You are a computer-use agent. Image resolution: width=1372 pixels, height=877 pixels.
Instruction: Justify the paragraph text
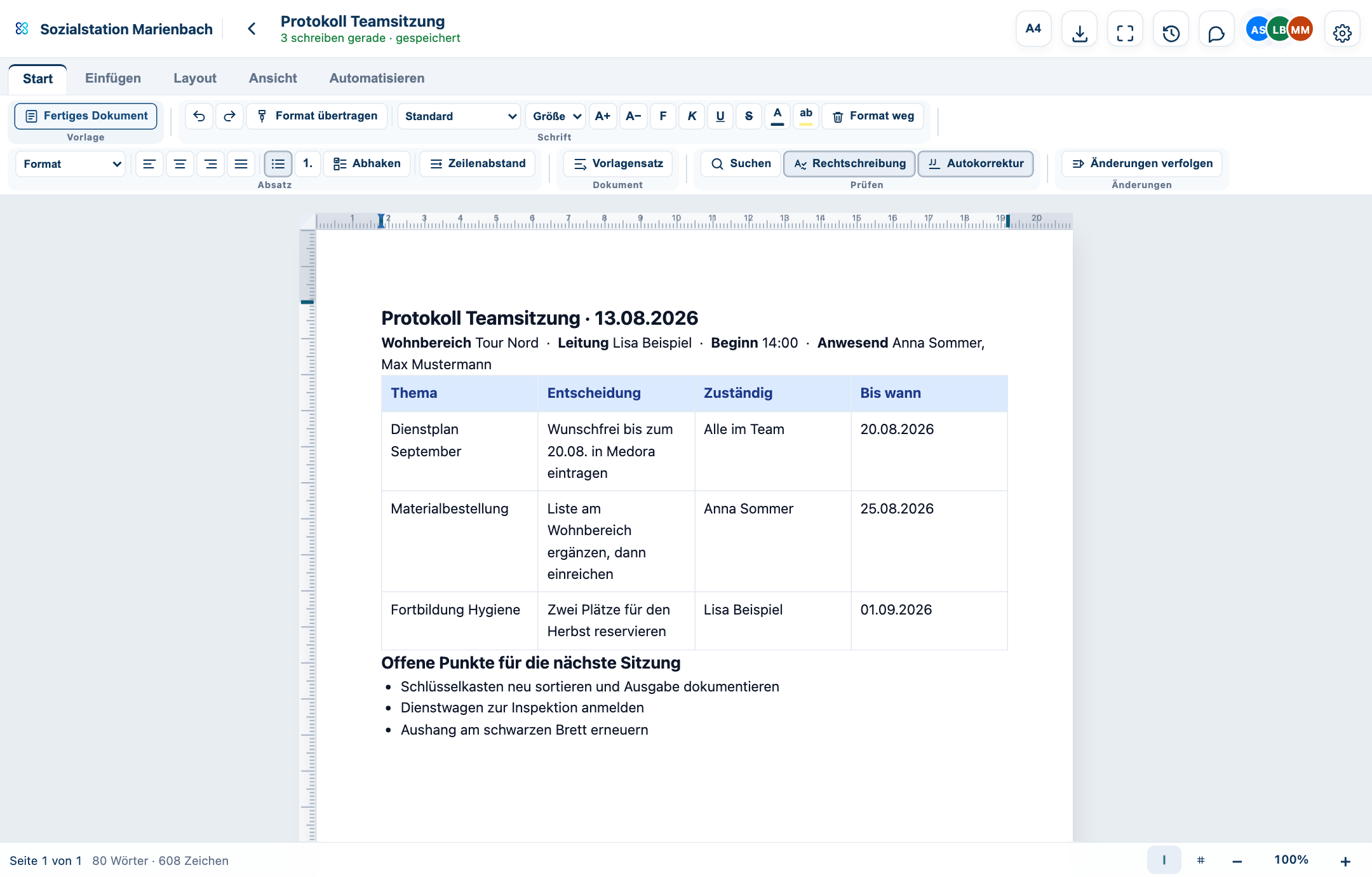point(241,164)
